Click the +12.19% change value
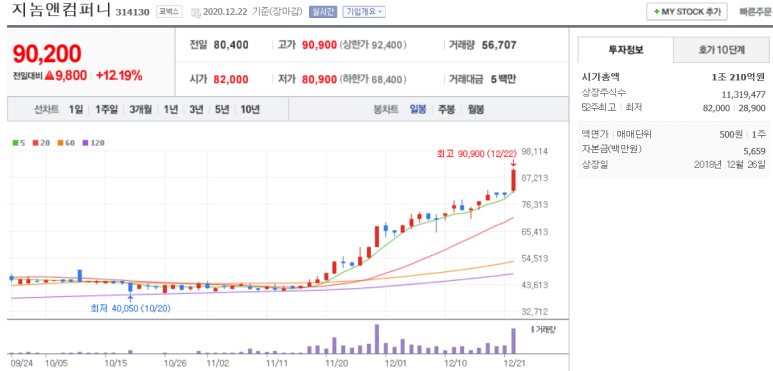Screen dimensions: 773x371 tap(119, 76)
